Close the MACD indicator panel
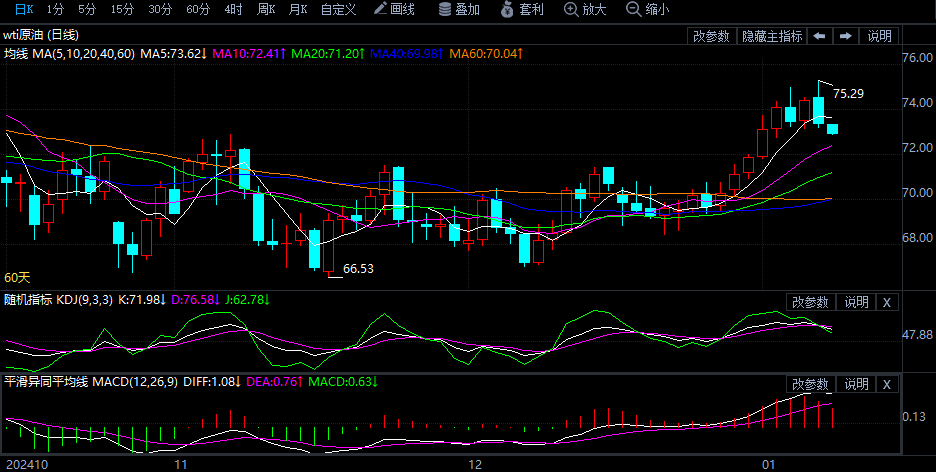936x472 pixels. click(887, 385)
